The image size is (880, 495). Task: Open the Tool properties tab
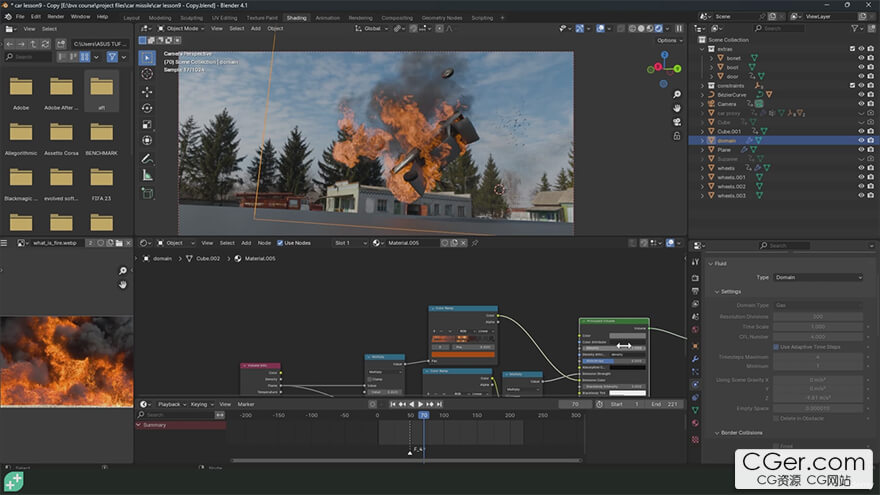point(695,262)
